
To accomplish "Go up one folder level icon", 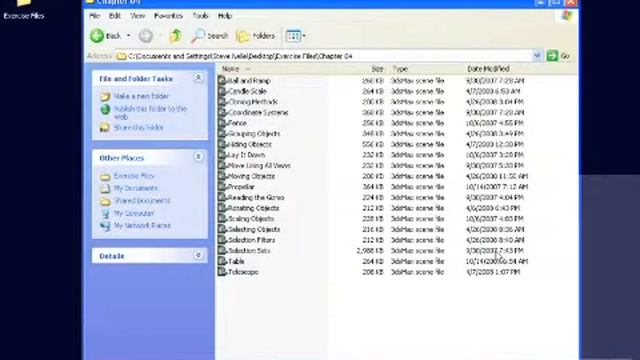I will [x=176, y=36].
